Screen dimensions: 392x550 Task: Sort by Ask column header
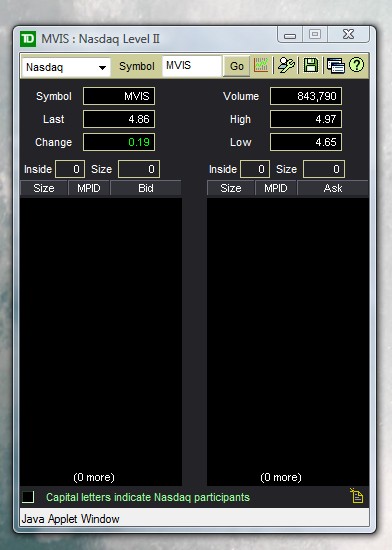click(x=333, y=188)
